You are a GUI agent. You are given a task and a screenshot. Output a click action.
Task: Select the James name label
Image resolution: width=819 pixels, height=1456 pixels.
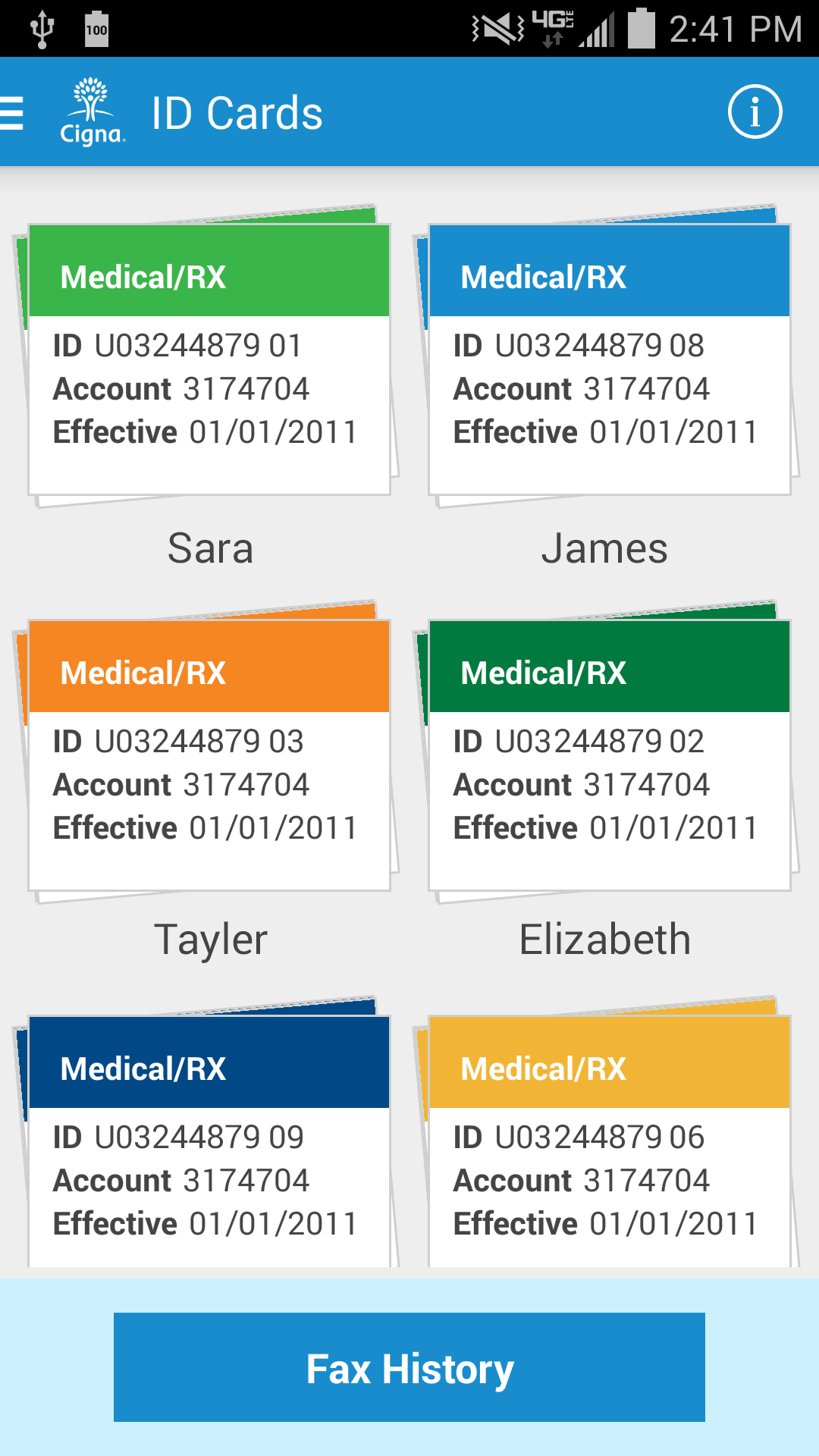point(604,548)
